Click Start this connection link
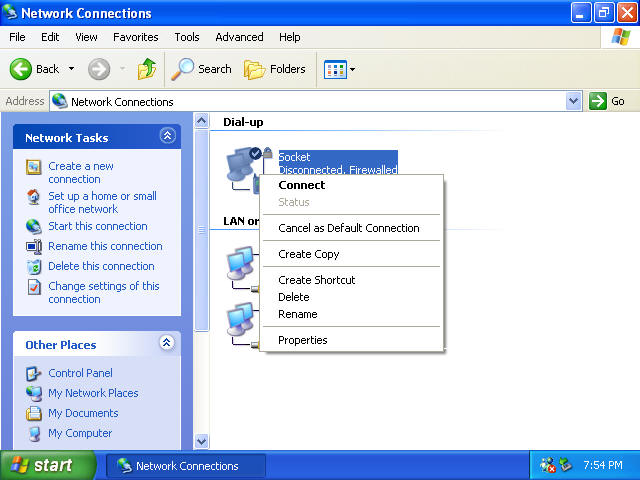This screenshot has height=480, width=640. [x=98, y=226]
